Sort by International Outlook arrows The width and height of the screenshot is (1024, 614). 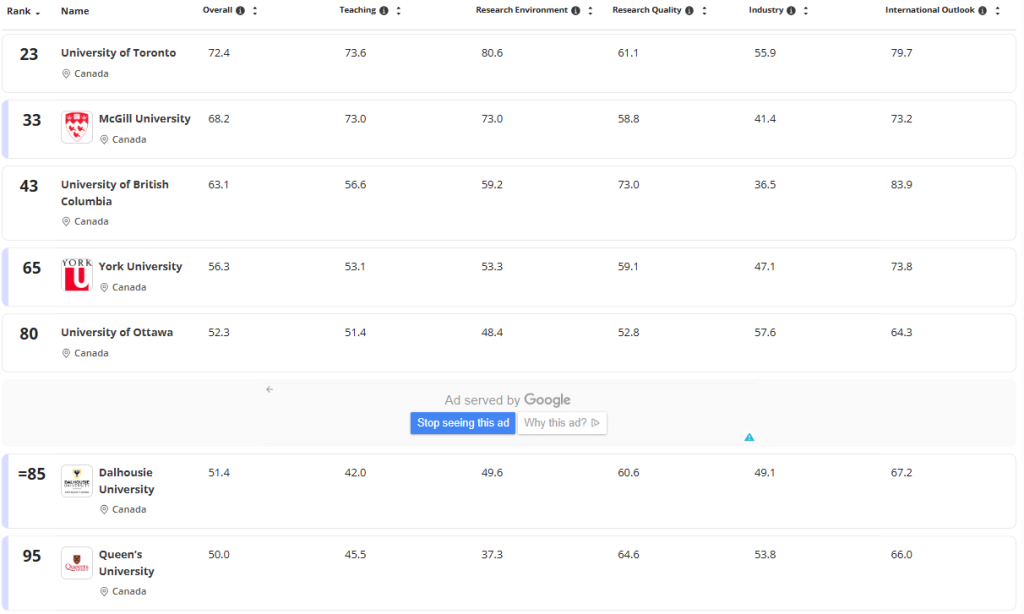tap(997, 11)
